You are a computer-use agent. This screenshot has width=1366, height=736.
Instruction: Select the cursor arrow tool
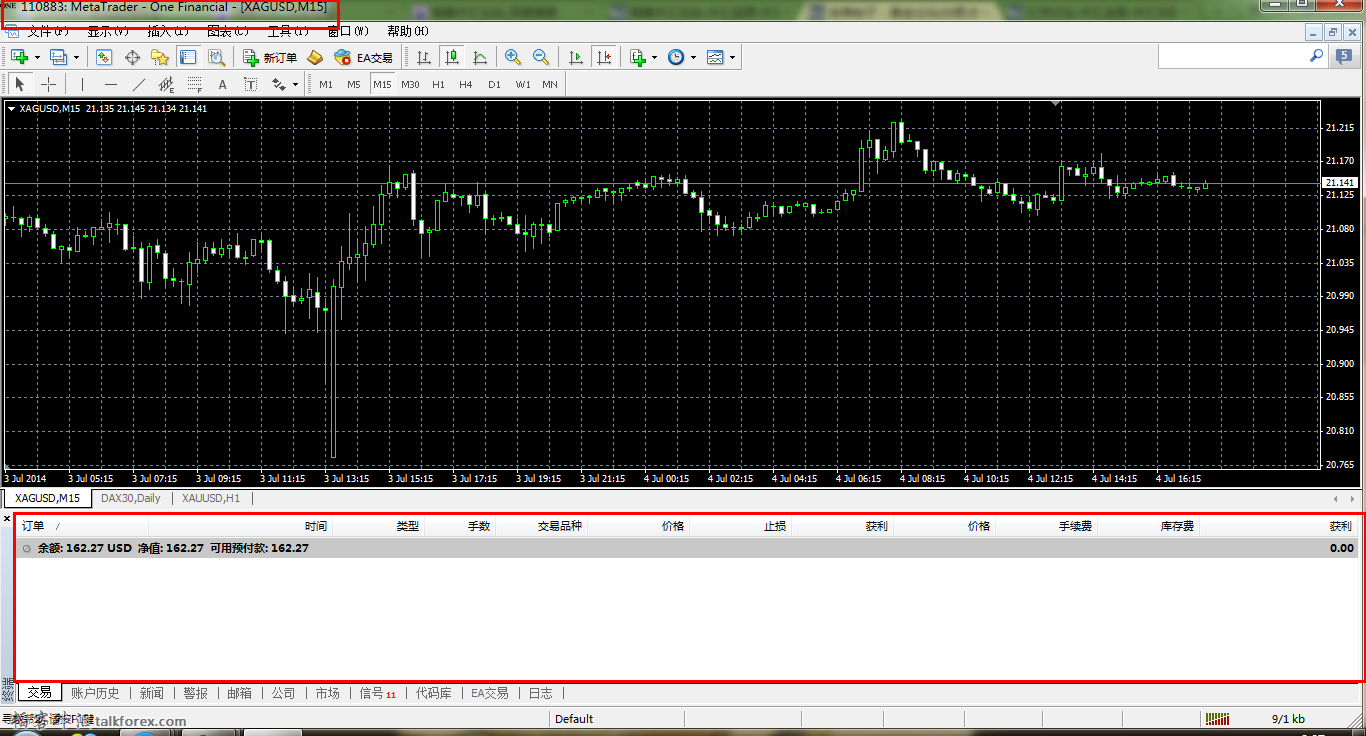coord(19,84)
